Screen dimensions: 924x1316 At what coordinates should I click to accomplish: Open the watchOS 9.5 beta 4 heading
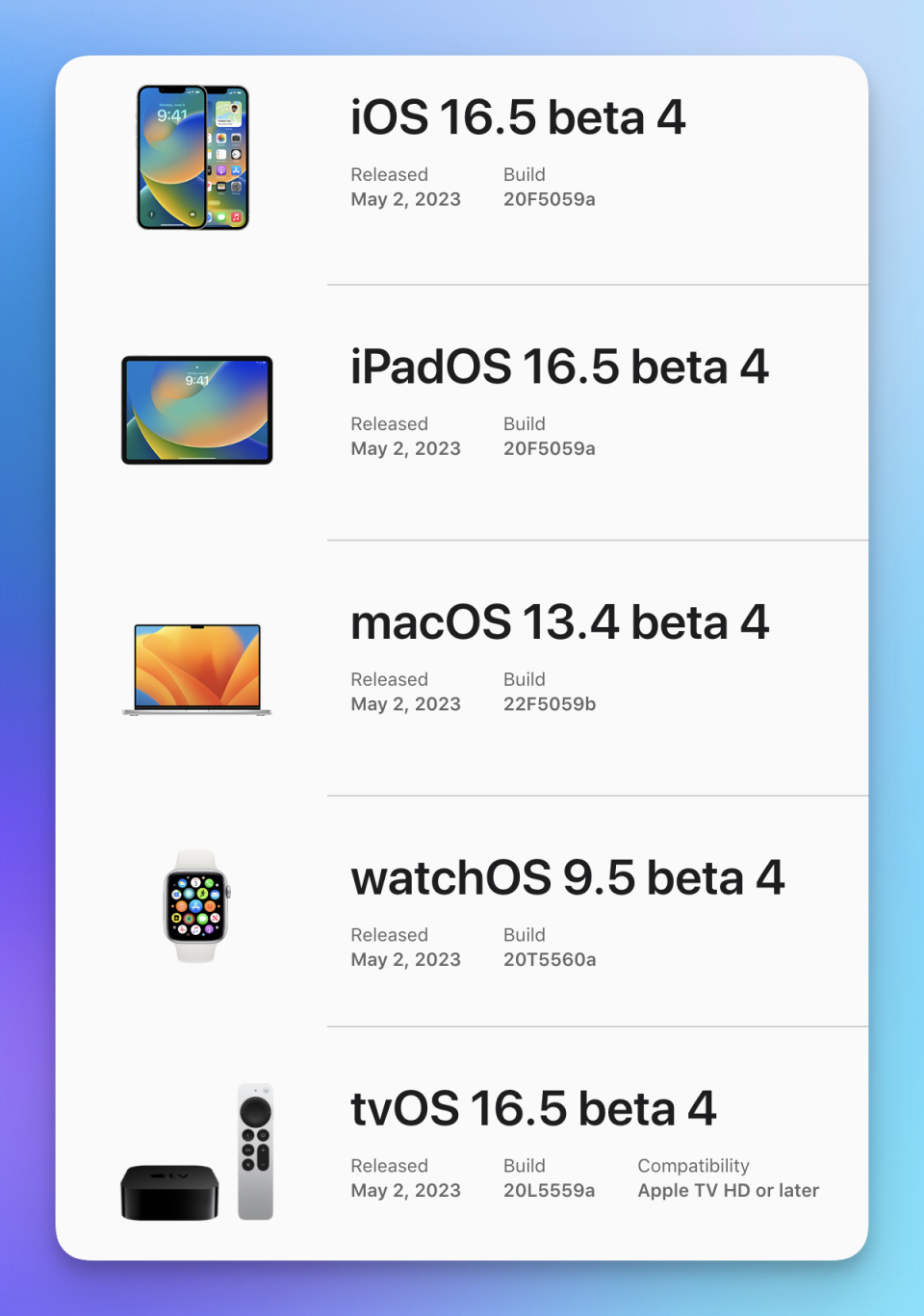point(568,877)
